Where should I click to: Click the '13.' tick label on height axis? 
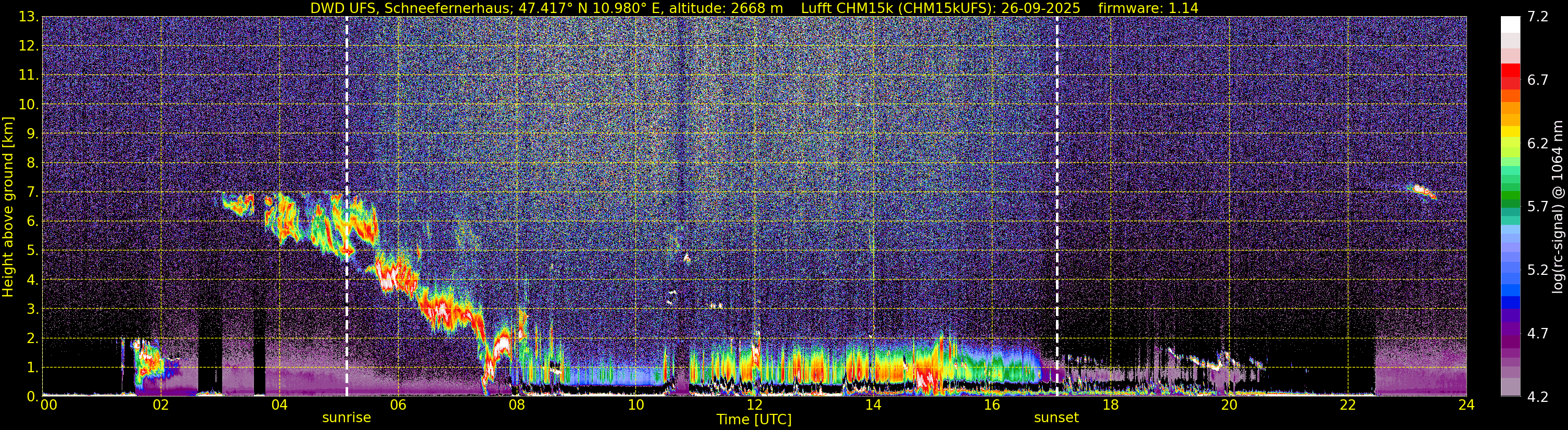tap(28, 17)
